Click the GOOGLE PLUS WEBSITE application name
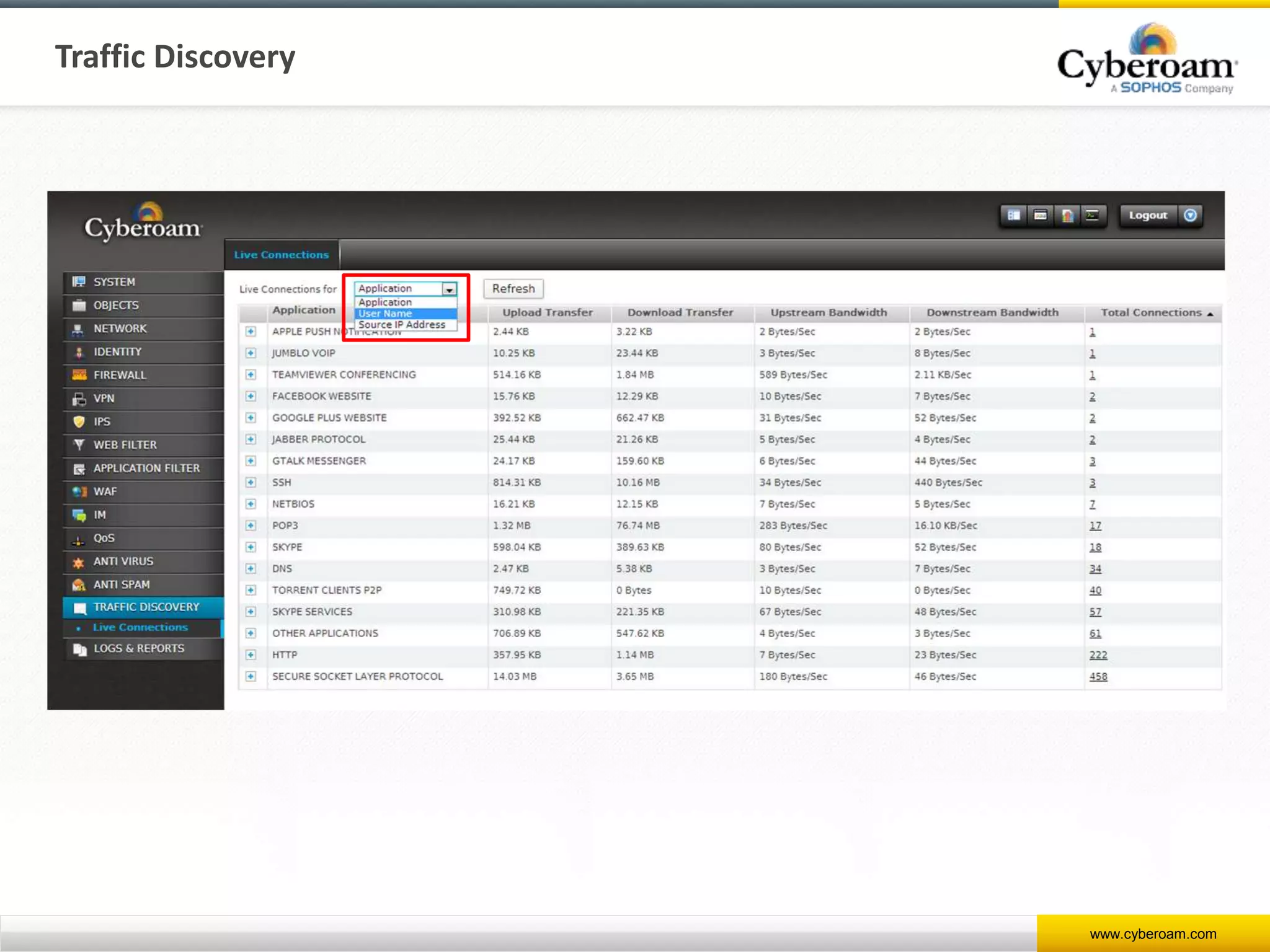 click(329, 418)
